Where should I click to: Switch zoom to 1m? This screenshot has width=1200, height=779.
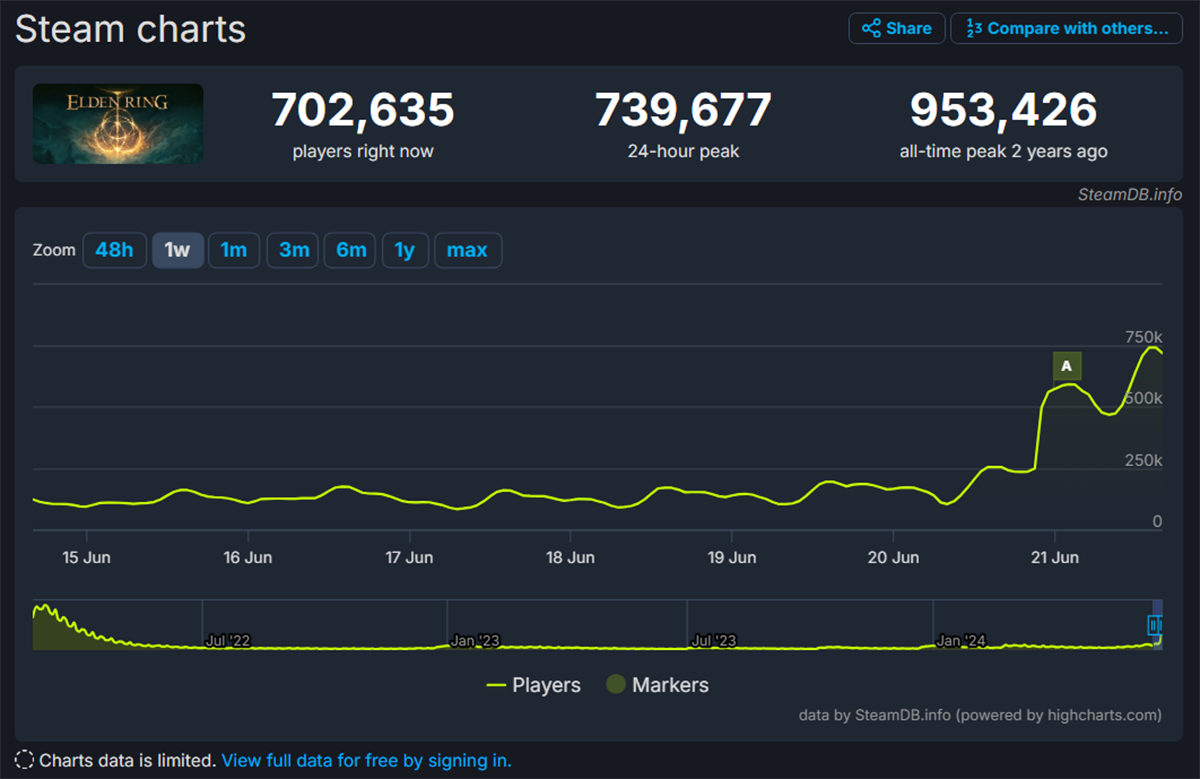(x=234, y=250)
